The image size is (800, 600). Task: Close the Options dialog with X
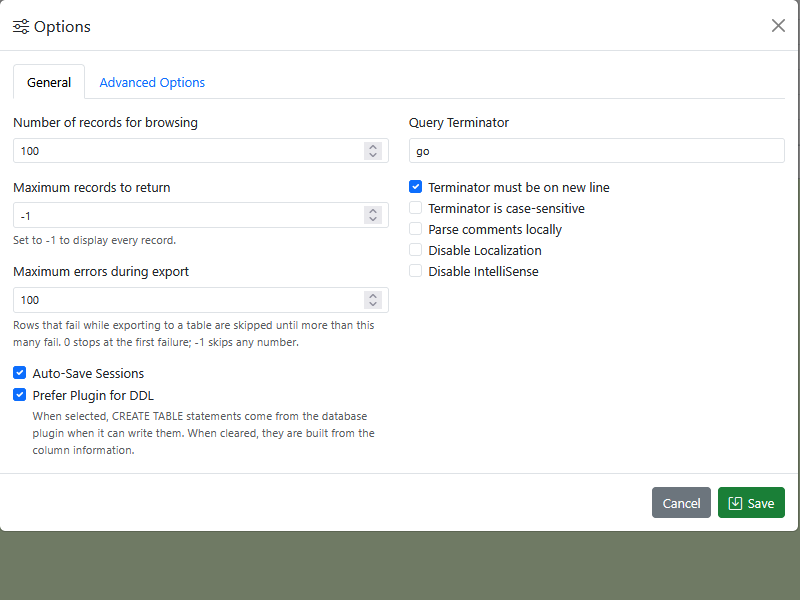pos(778,26)
